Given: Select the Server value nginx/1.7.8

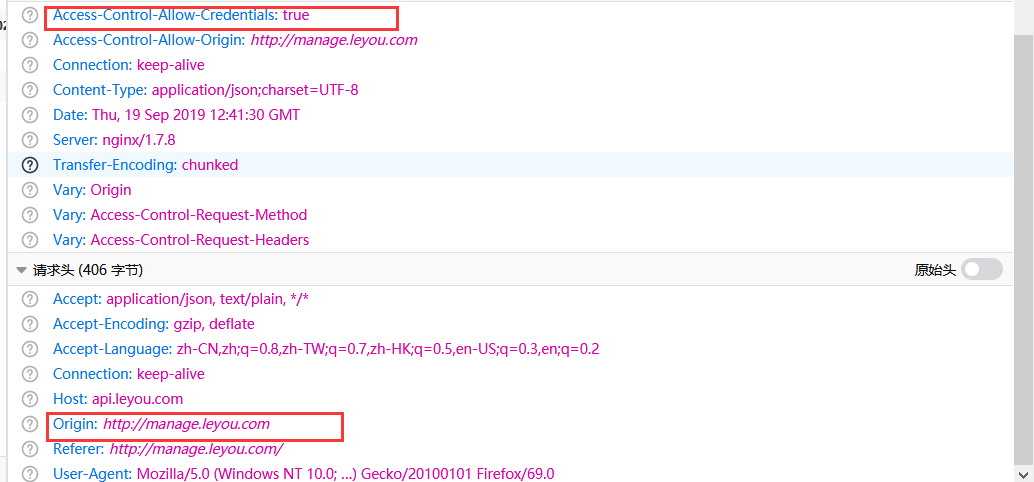Looking at the screenshot, I should click(x=139, y=140).
